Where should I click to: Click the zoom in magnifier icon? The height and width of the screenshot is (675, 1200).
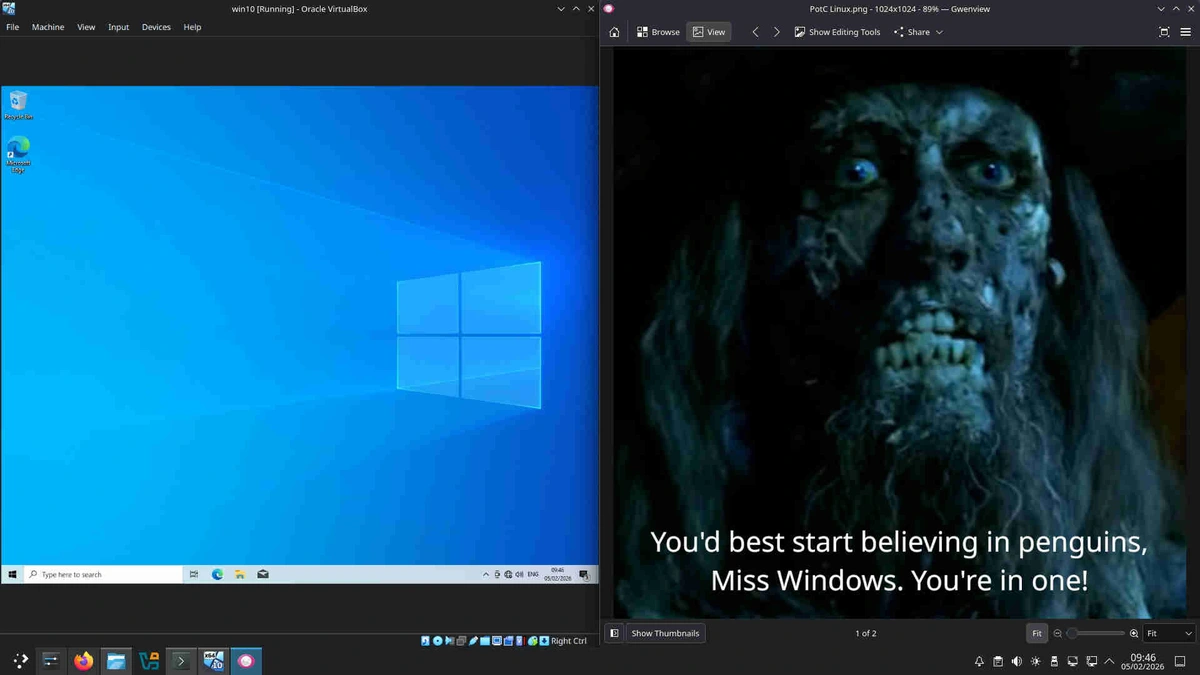[1134, 634]
